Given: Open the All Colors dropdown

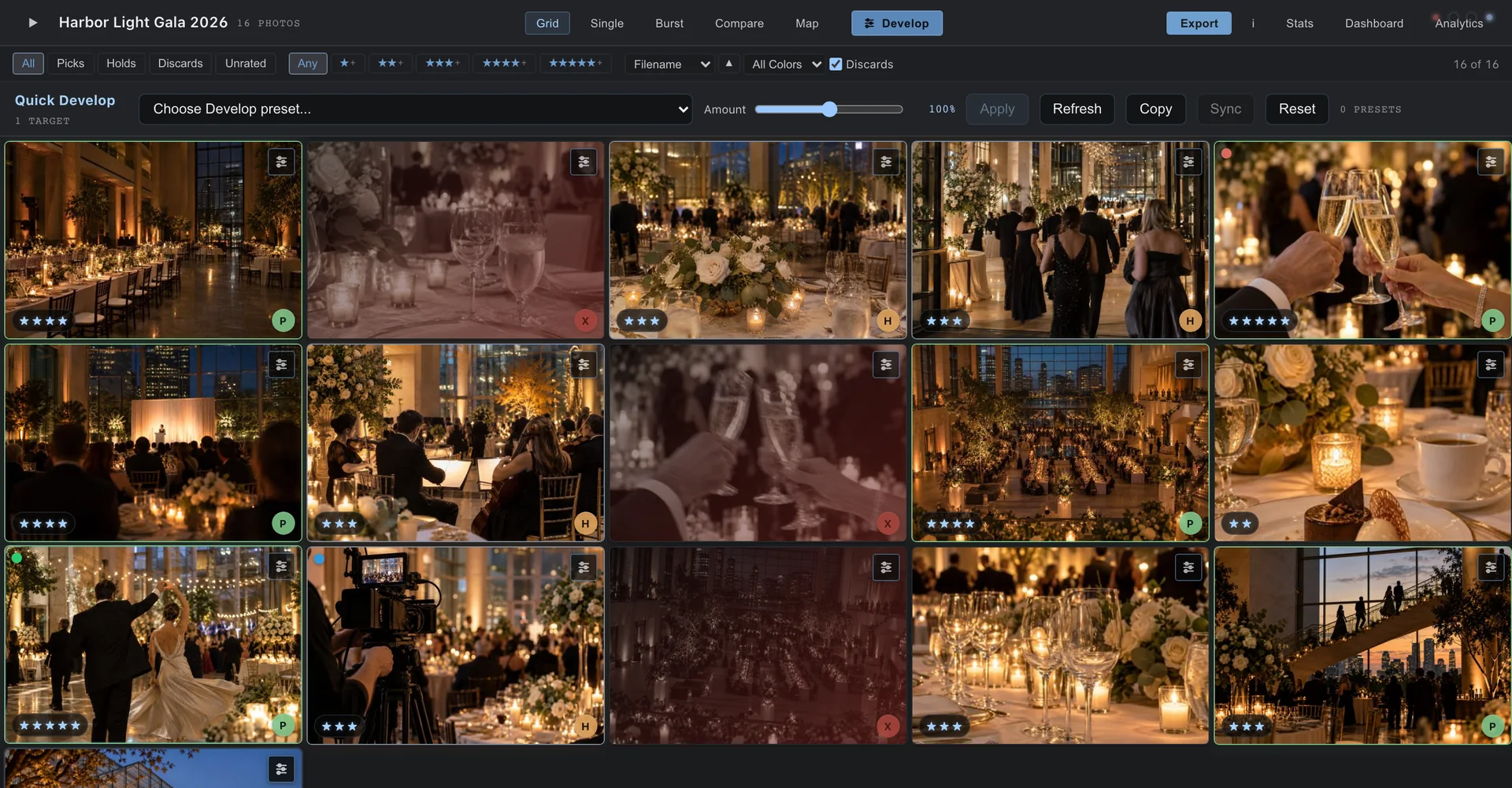Looking at the screenshot, I should 784,64.
